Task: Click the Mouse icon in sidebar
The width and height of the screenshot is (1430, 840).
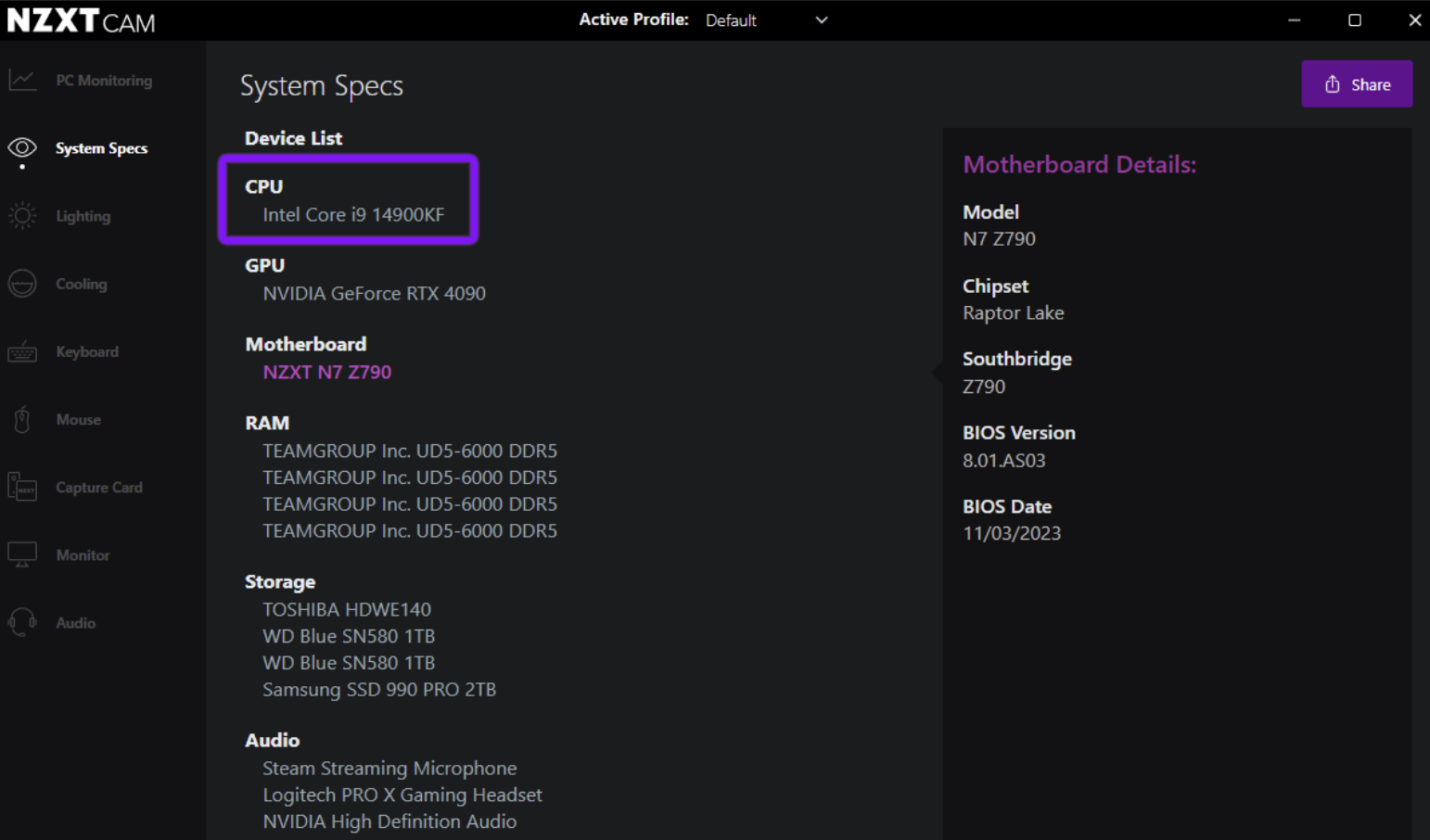Action: (x=22, y=420)
